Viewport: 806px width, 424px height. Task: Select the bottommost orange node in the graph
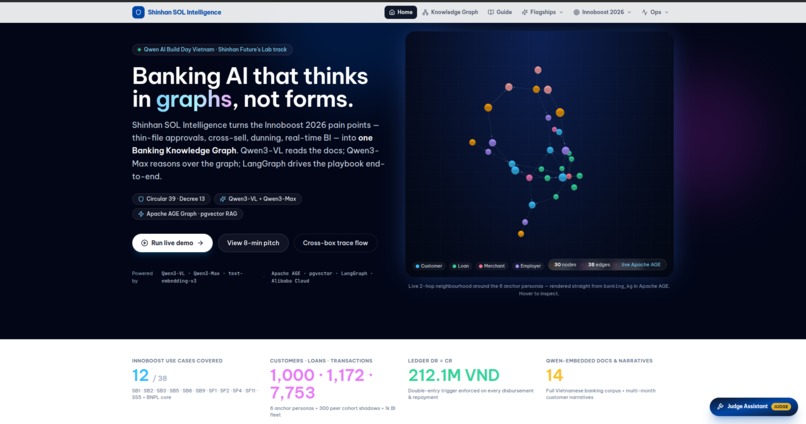point(521,234)
